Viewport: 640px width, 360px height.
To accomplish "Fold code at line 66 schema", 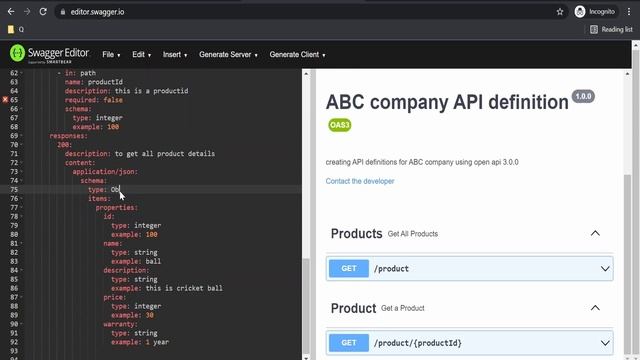I will [x=21, y=109].
